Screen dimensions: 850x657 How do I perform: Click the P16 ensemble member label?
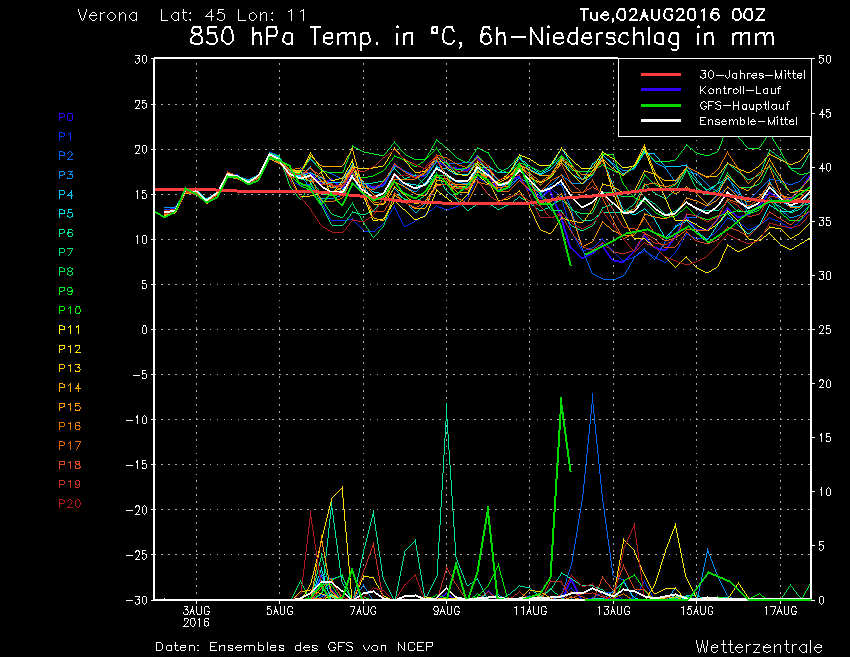pos(69,426)
